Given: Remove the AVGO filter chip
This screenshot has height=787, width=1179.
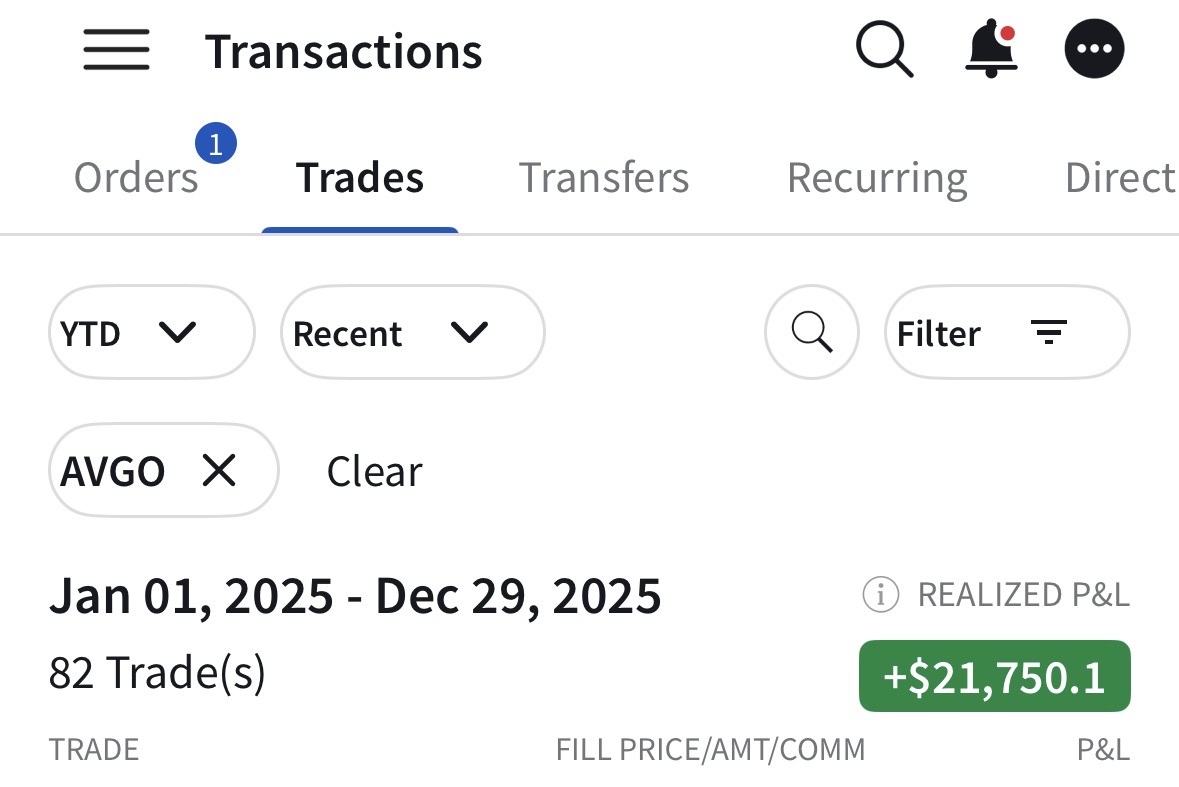Looking at the screenshot, I should [219, 470].
